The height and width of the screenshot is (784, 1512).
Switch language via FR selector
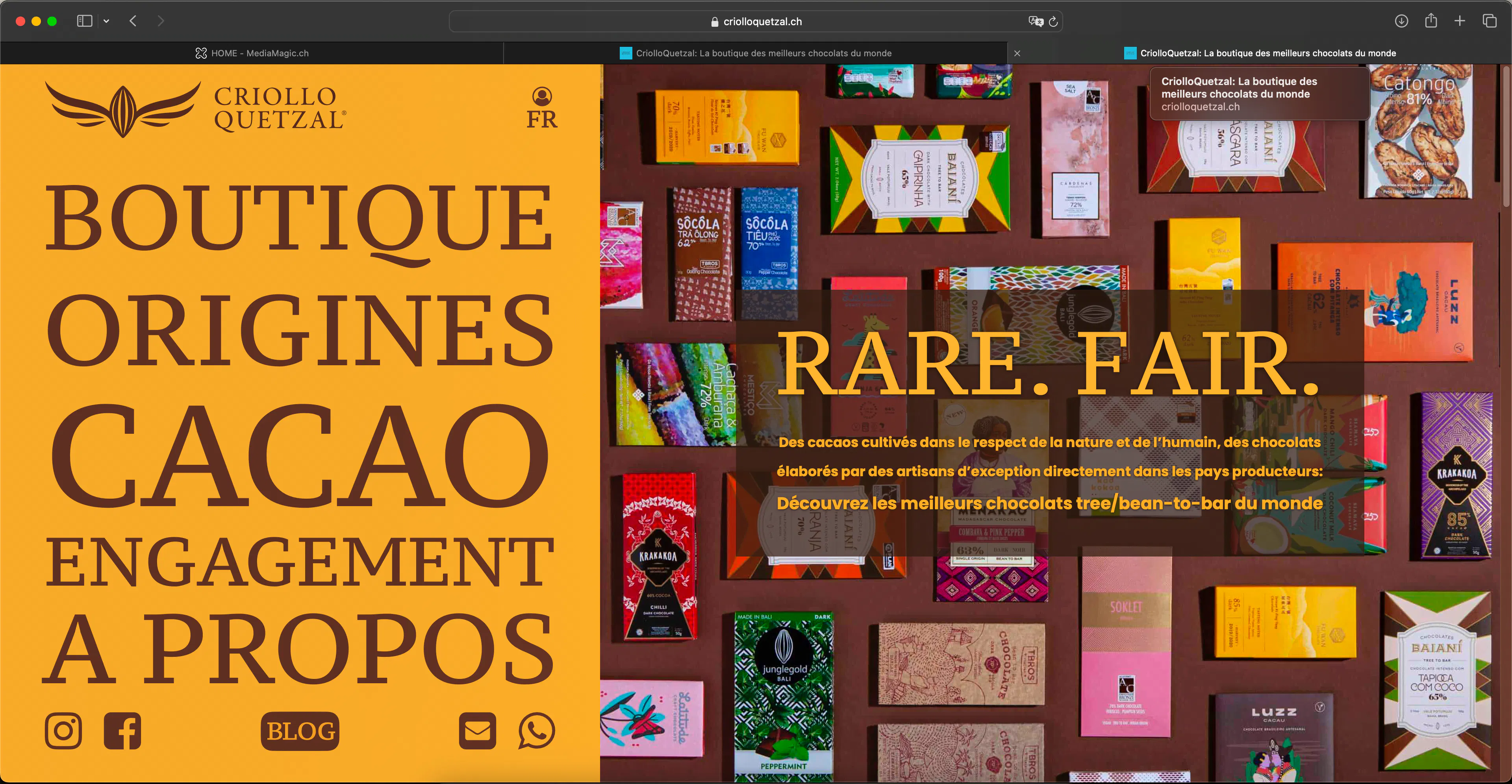(x=542, y=119)
